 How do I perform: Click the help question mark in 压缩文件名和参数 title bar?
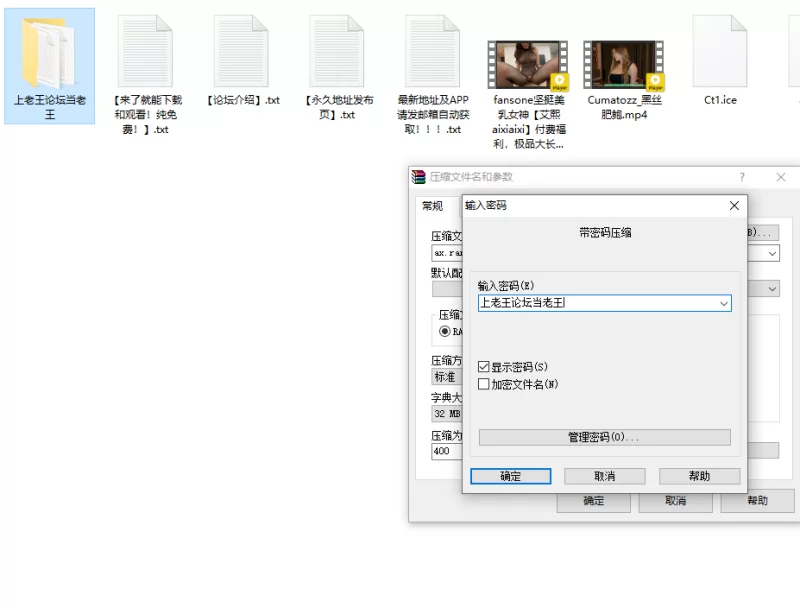pos(742,177)
